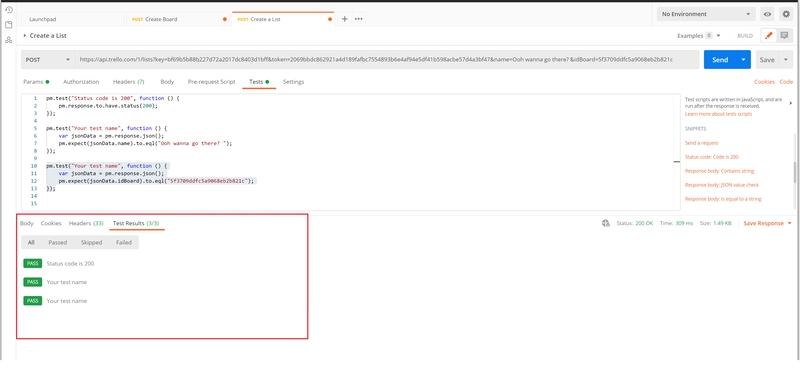This screenshot has height=386, width=800.
Task: Open the APIs sidebar icon
Action: [9, 40]
